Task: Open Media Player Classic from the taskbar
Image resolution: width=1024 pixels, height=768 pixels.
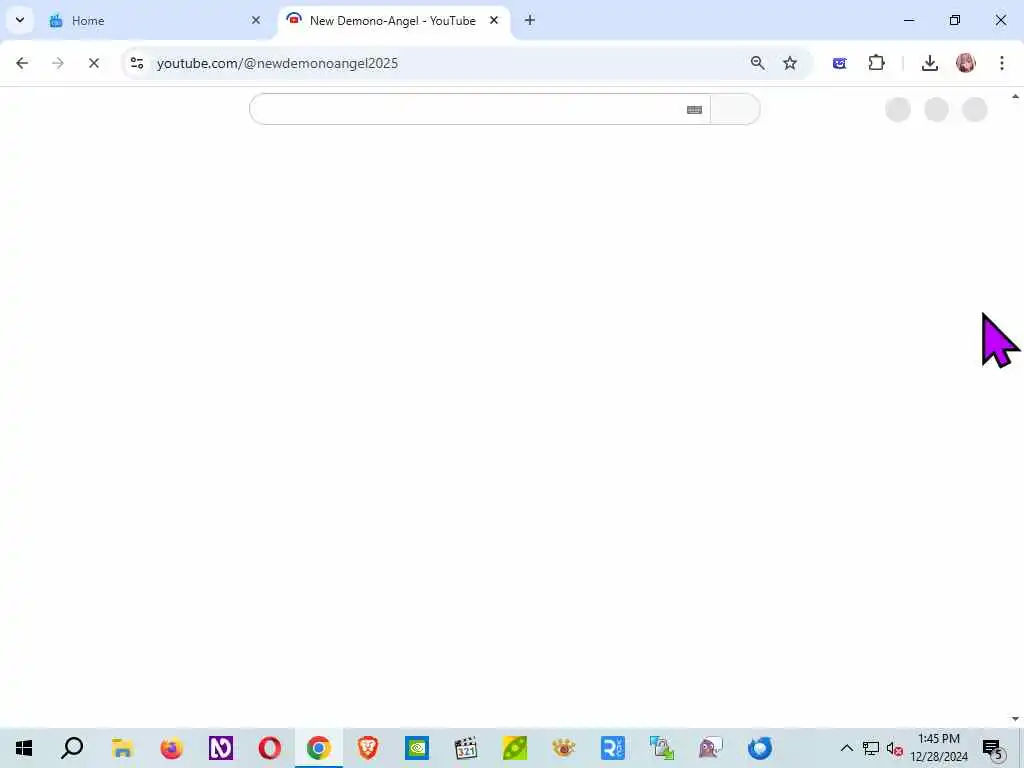Action: pos(466,748)
